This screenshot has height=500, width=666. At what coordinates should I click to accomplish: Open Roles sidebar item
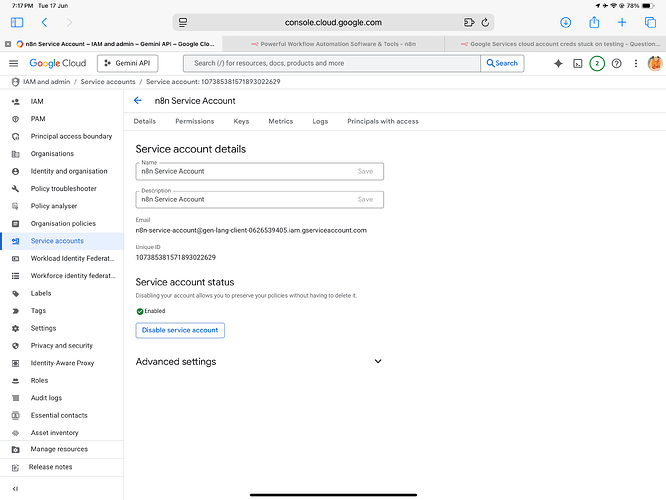click(62, 380)
